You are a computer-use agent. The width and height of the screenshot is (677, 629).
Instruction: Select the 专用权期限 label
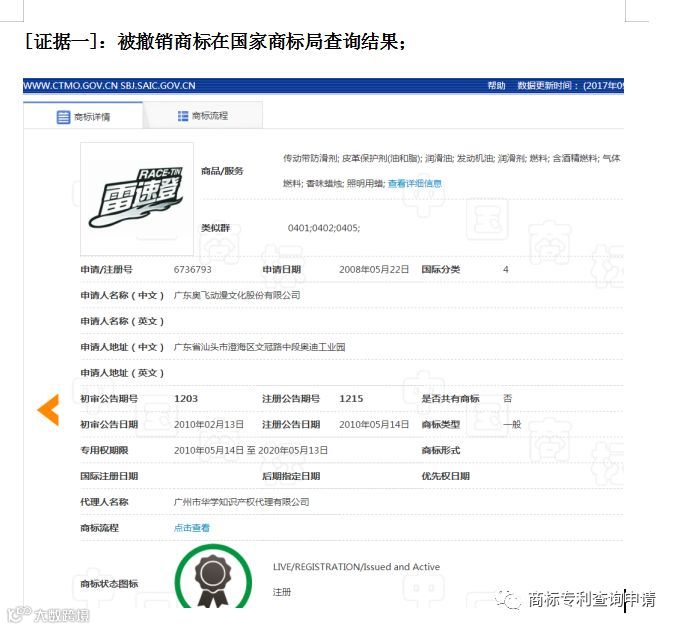click(x=104, y=450)
